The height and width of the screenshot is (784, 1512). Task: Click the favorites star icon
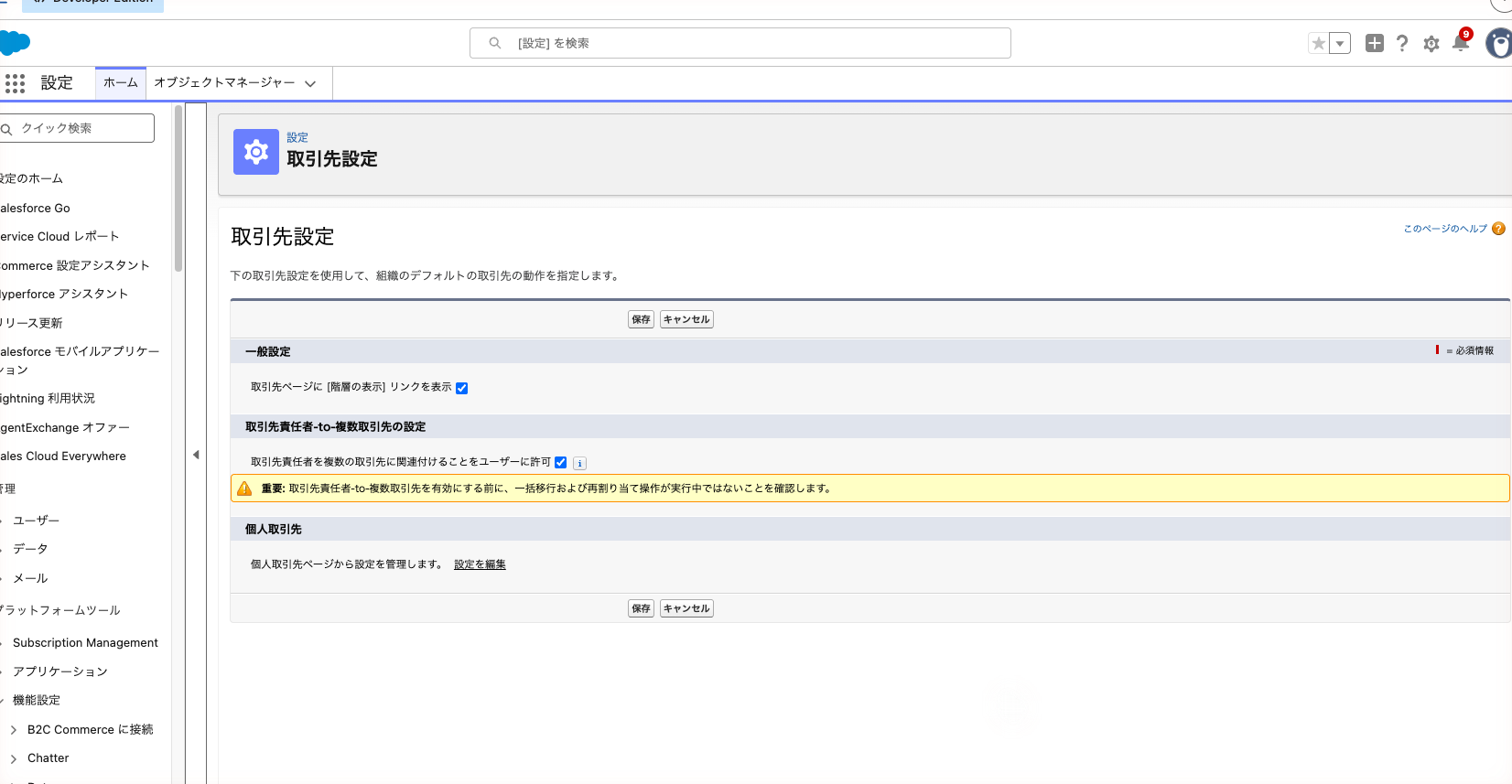tap(1318, 43)
